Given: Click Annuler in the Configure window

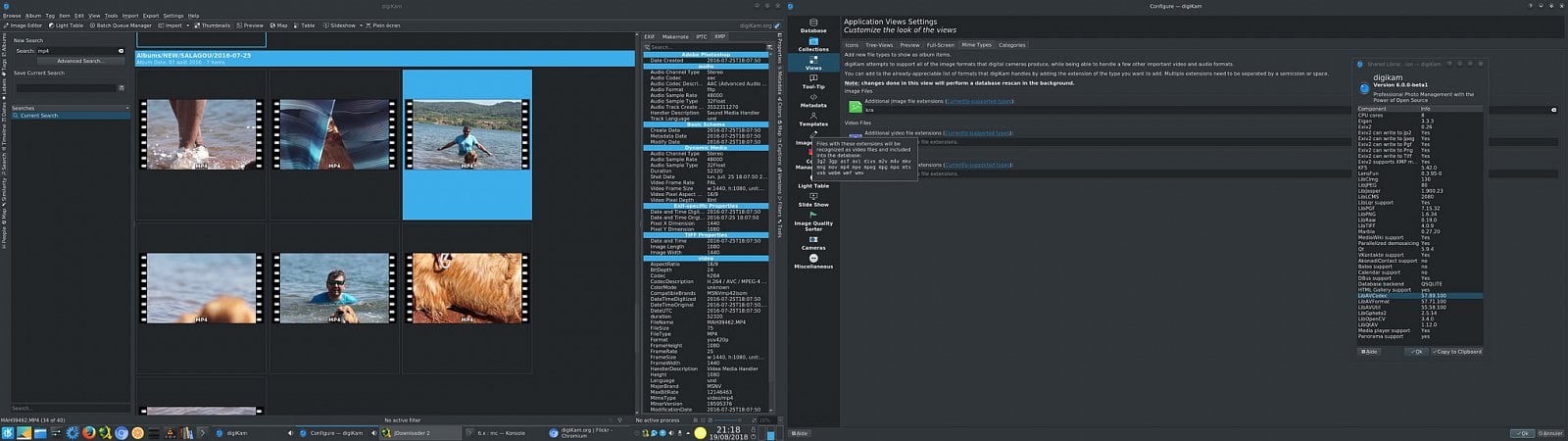Looking at the screenshot, I should click(1550, 432).
